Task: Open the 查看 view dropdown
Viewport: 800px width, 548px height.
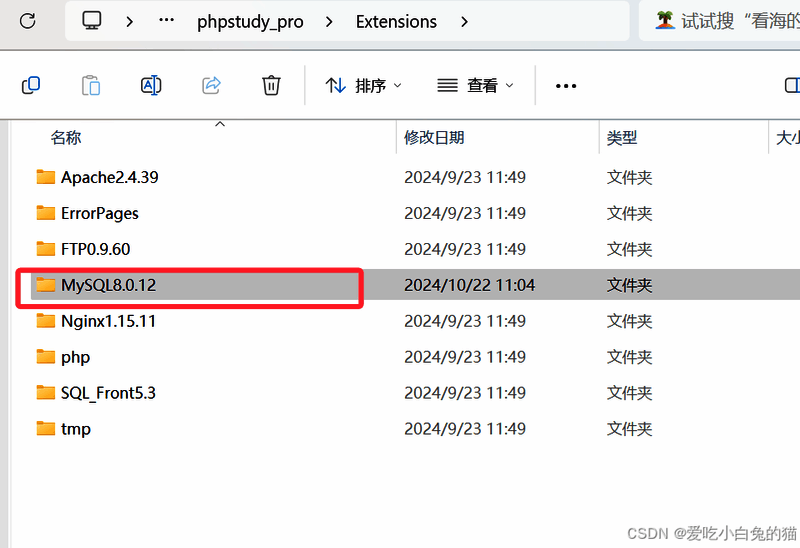Action: point(475,85)
